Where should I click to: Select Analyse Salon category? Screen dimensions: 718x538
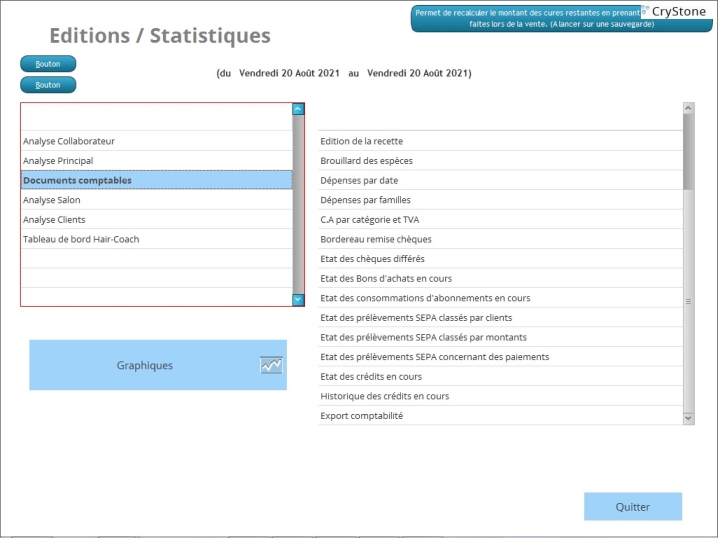[157, 200]
